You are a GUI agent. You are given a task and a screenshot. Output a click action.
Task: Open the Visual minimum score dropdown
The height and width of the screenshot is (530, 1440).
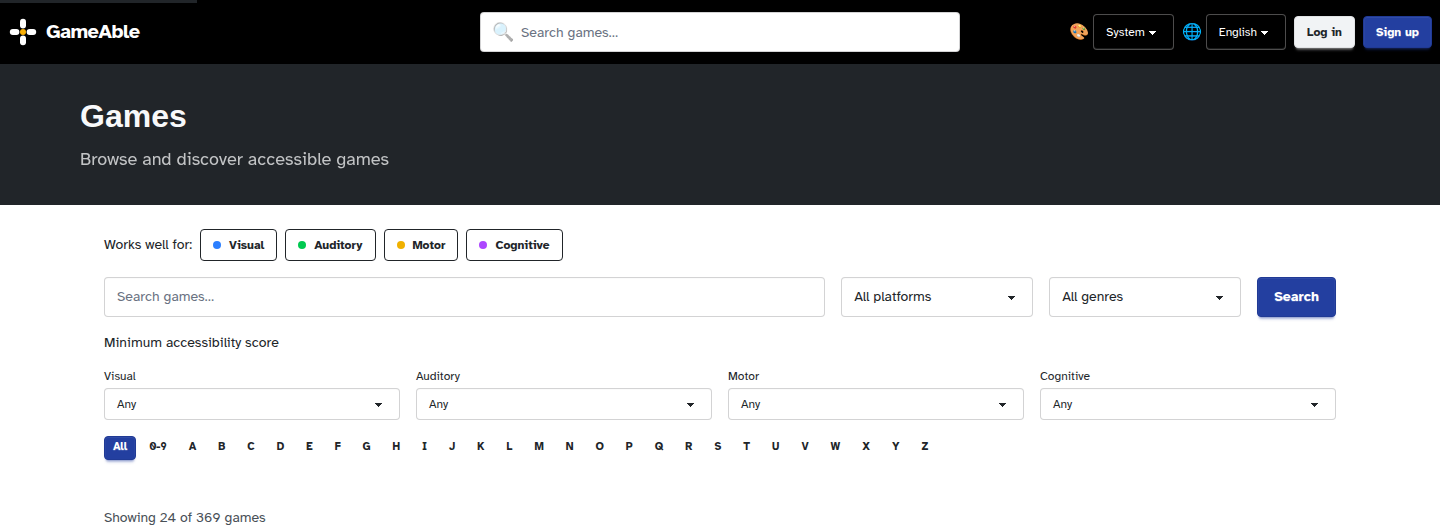pyautogui.click(x=252, y=404)
